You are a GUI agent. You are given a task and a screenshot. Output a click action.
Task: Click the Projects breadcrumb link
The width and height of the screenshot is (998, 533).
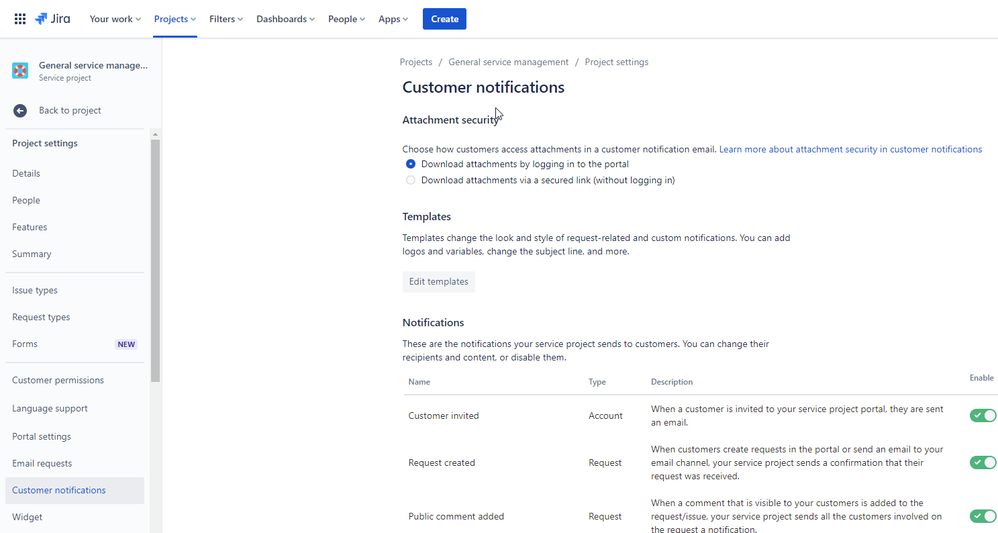point(416,62)
